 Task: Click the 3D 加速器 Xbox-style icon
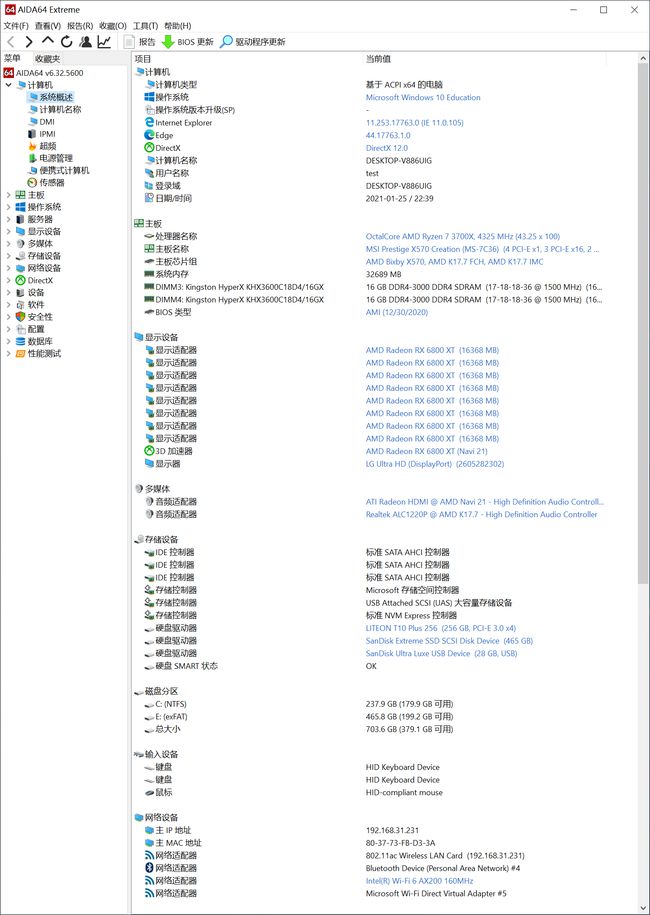click(149, 451)
